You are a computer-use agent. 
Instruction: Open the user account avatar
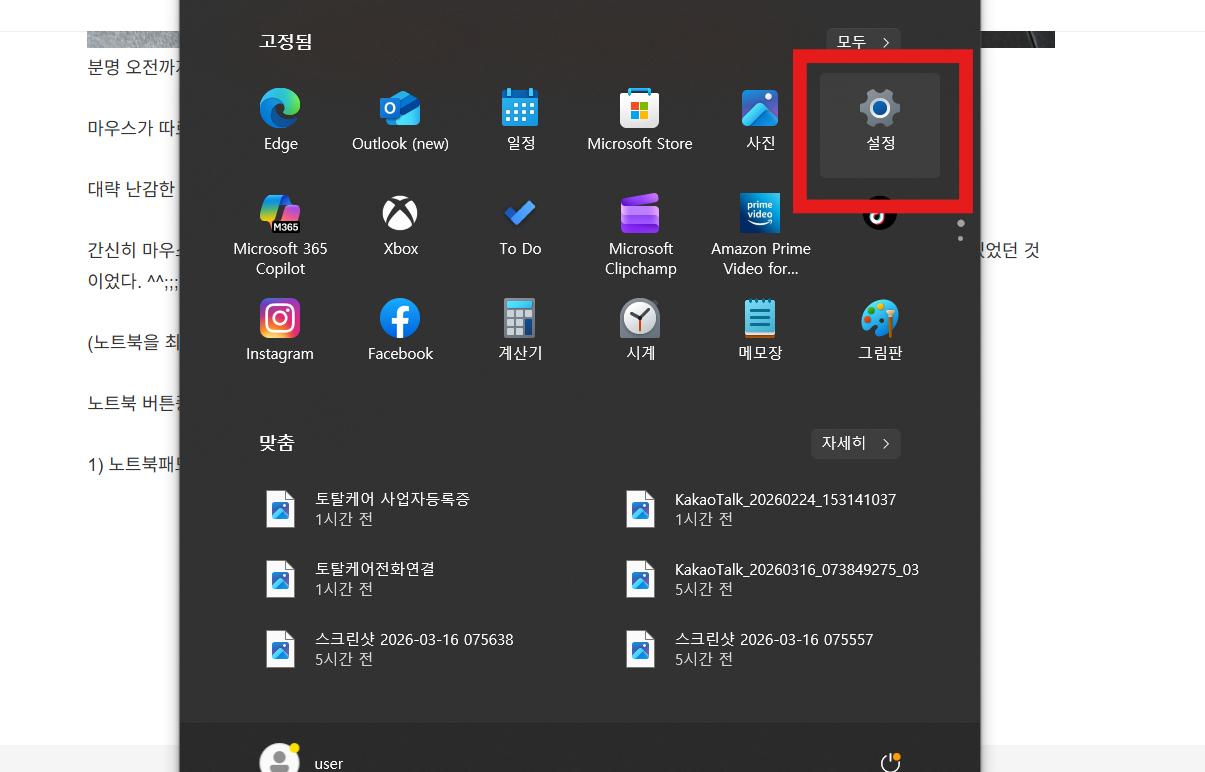(279, 760)
